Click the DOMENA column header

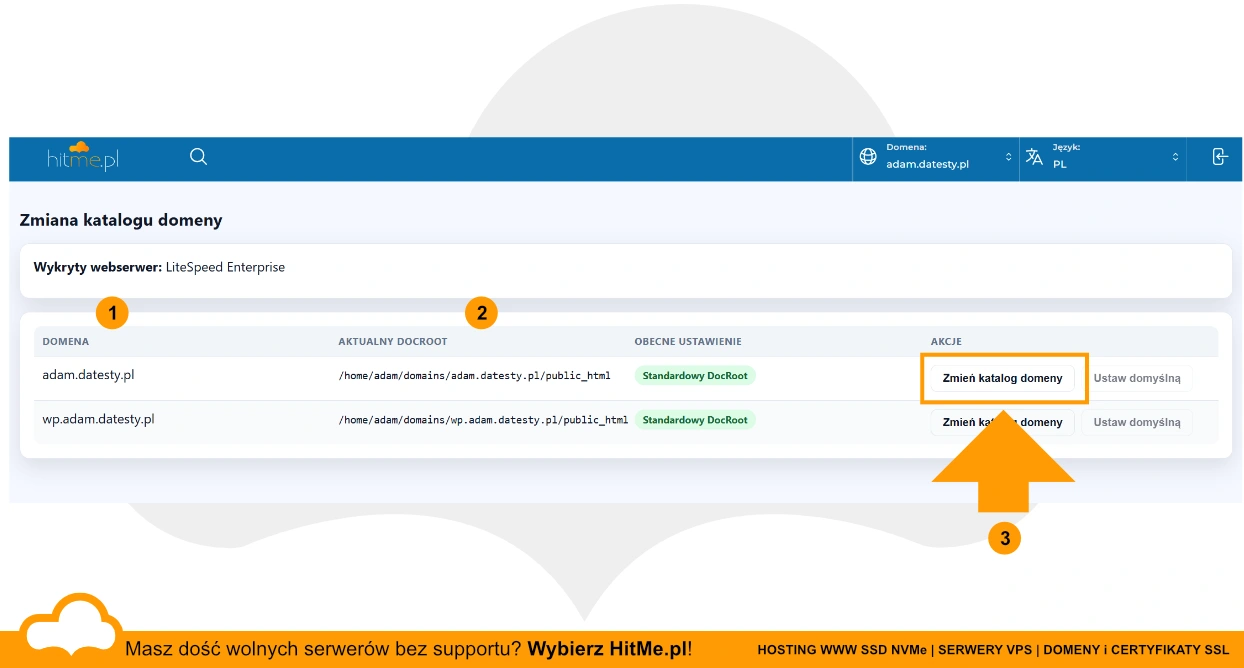65,342
